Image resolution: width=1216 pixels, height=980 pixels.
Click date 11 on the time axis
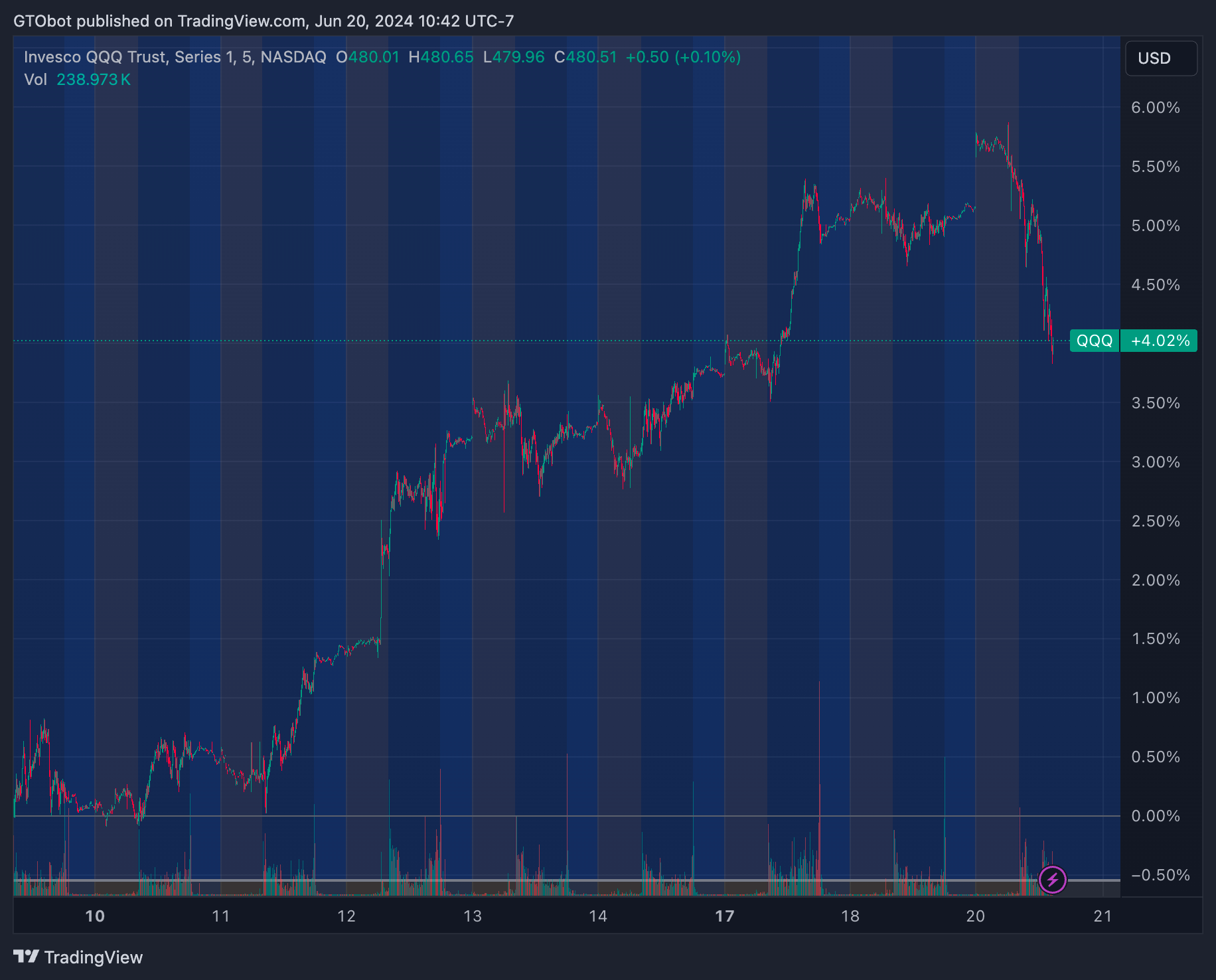(x=220, y=916)
